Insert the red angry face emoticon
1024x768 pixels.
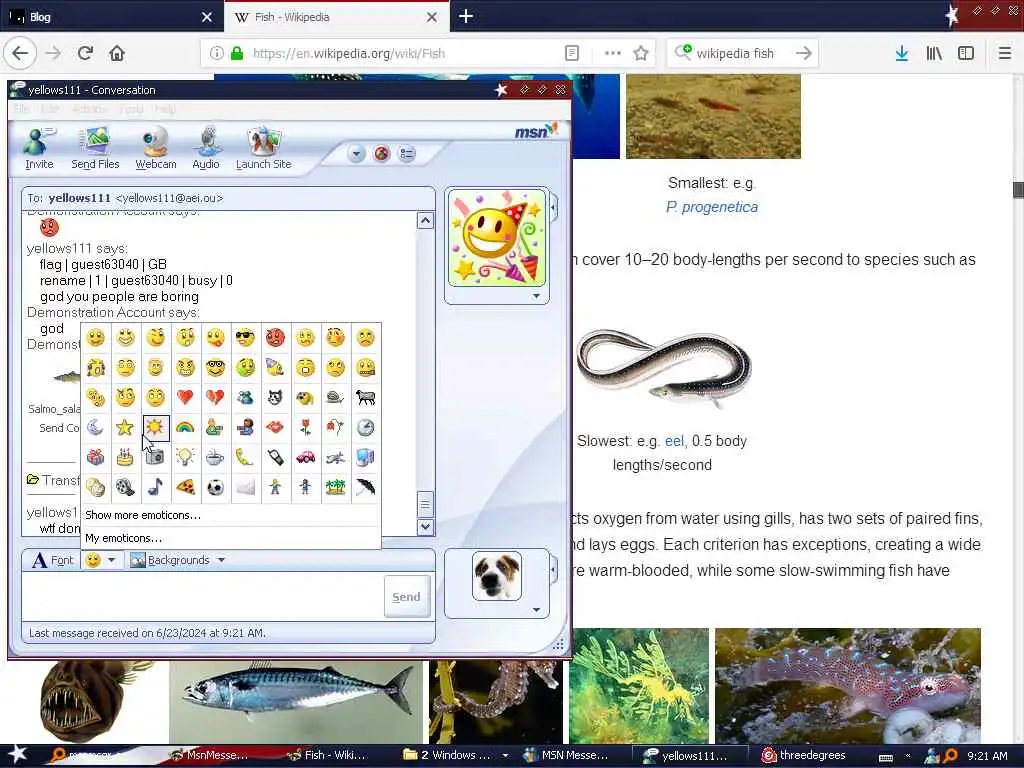(275, 338)
